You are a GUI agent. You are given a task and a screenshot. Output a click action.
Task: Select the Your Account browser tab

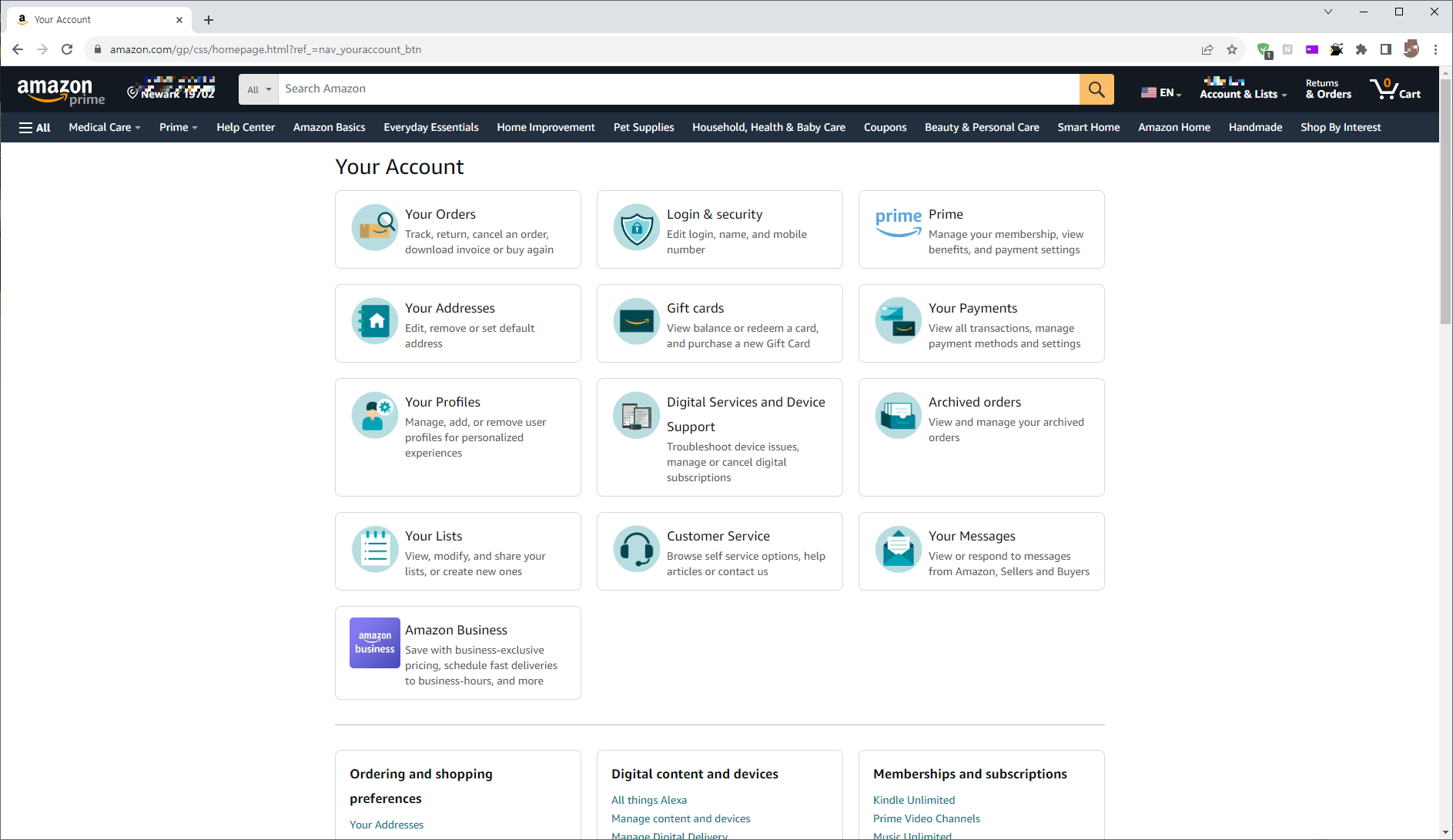click(98, 20)
